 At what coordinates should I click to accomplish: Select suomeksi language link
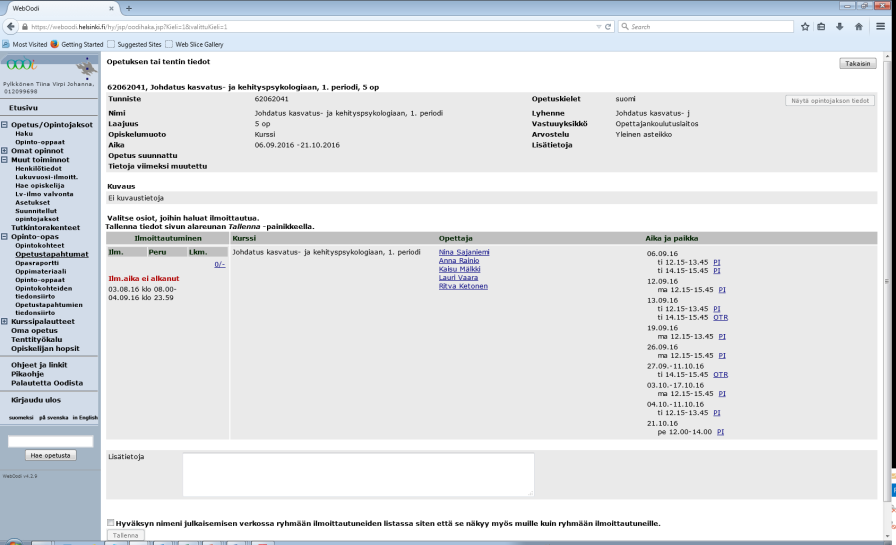coord(21,418)
